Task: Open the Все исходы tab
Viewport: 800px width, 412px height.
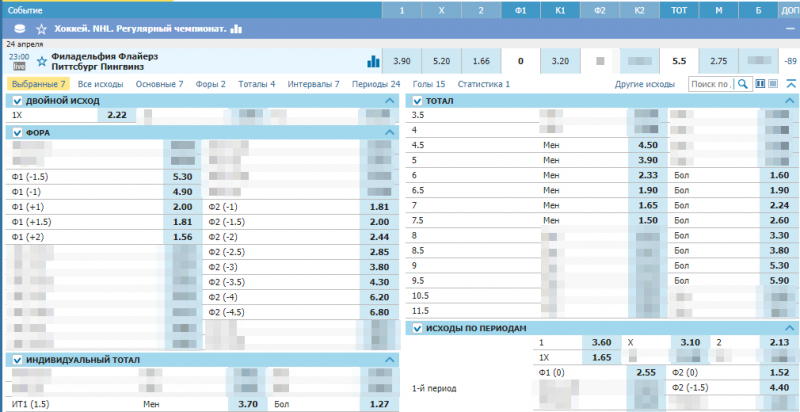Action: tap(100, 85)
